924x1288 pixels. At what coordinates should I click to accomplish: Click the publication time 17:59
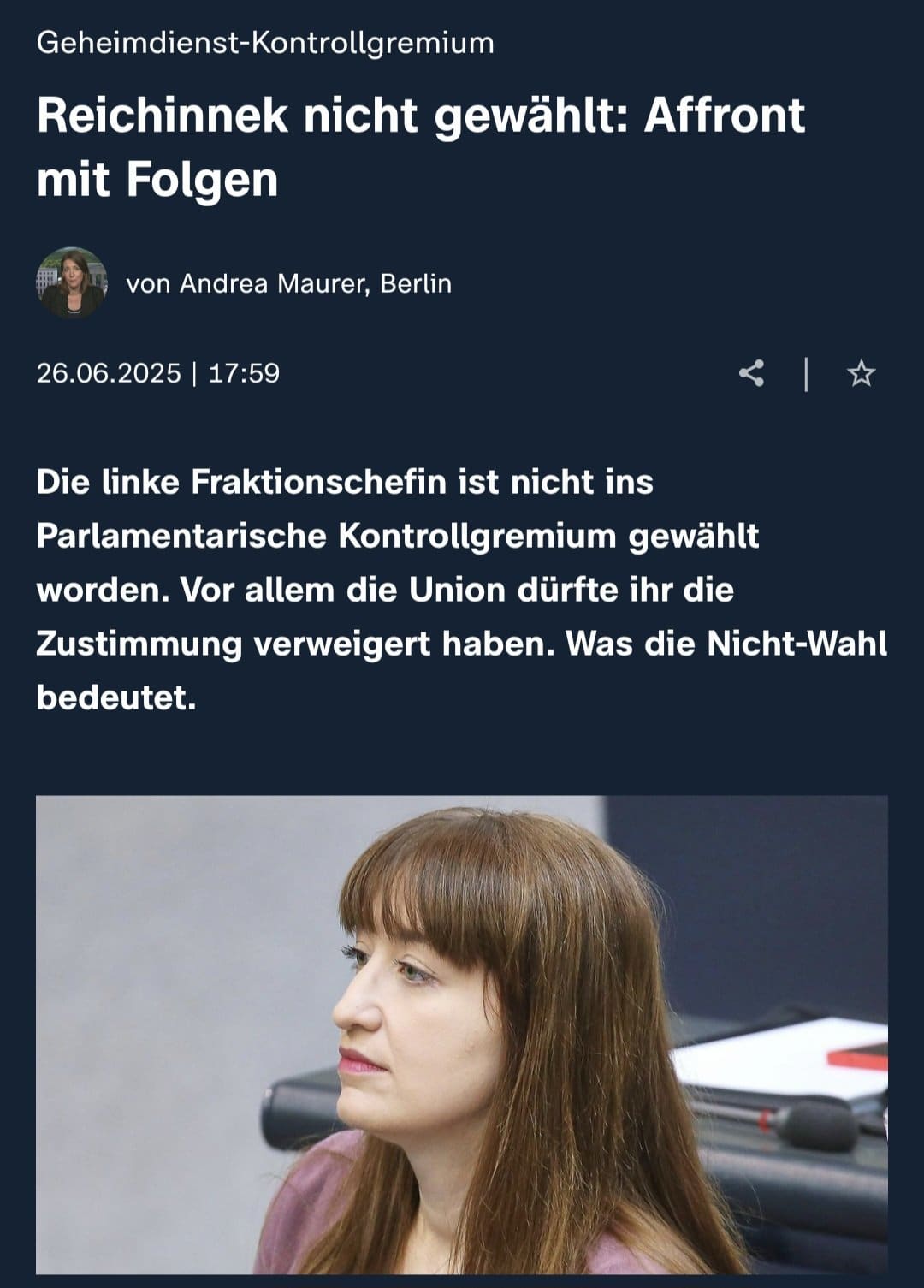(244, 373)
